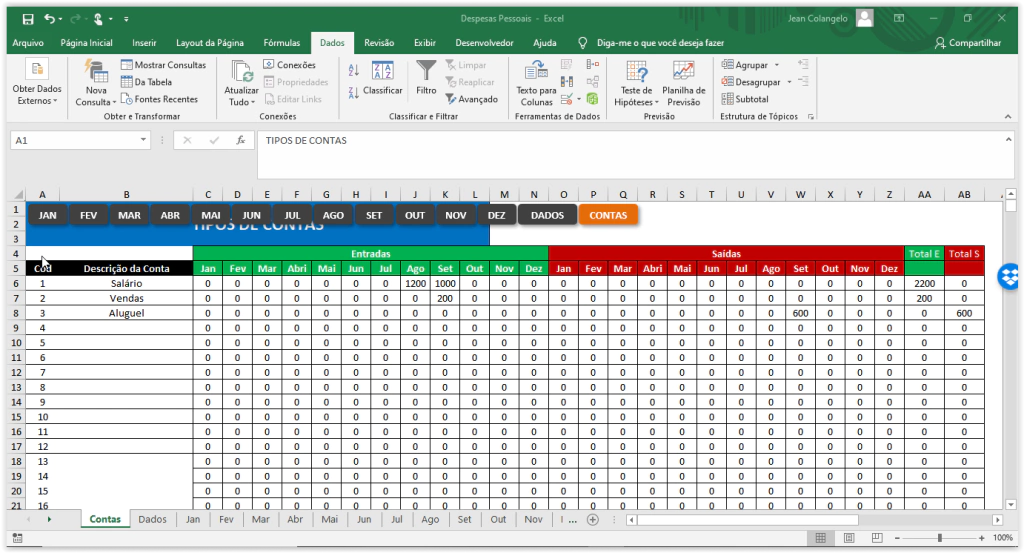This screenshot has height=553, width=1024.
Task: Open the Classificar sort dialog
Action: click(382, 76)
